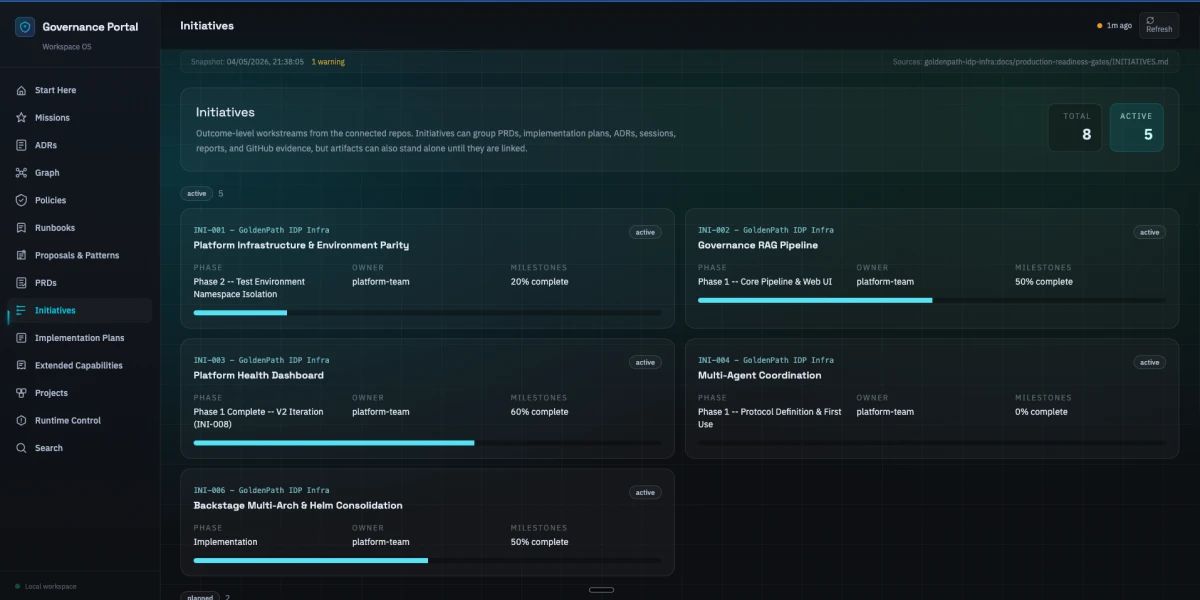
Task: Click the active group header badge
Action: tap(197, 193)
